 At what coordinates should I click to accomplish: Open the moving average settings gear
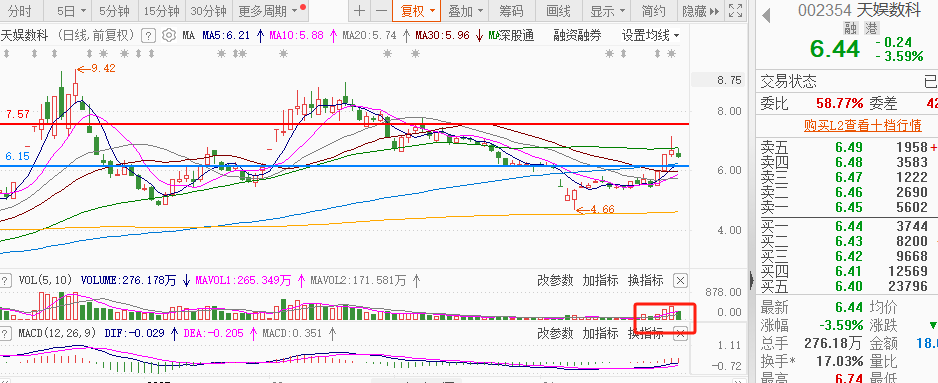click(169, 35)
